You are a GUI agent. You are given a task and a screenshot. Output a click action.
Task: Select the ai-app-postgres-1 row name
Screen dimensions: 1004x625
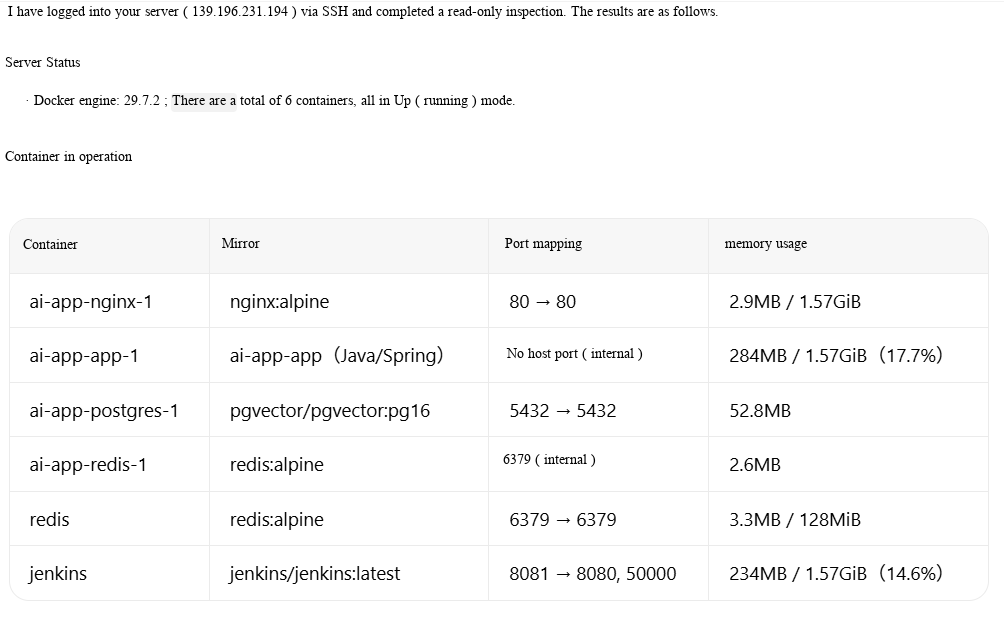pos(104,410)
